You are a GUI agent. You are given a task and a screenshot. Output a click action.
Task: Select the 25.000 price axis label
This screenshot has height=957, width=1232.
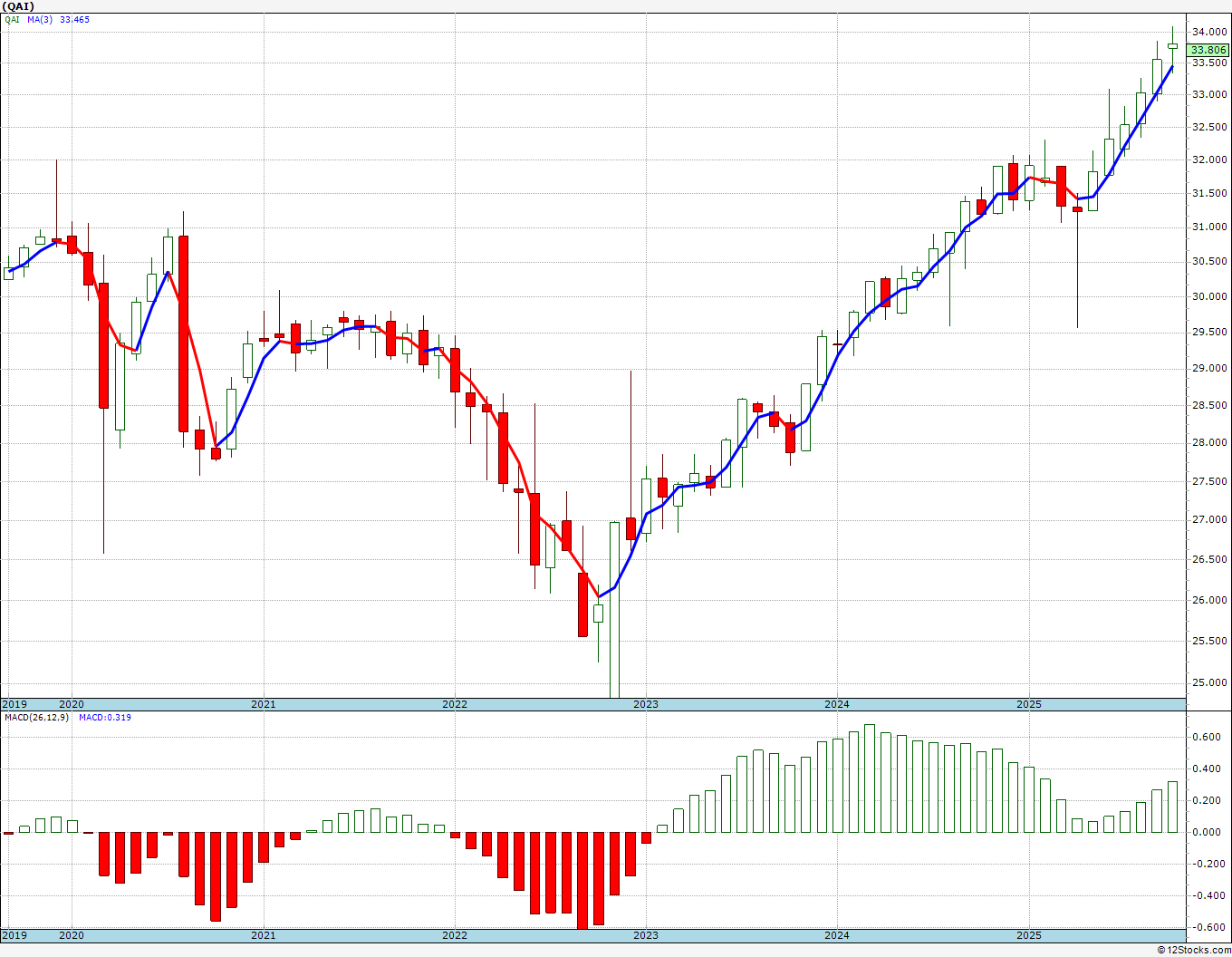(x=1210, y=682)
